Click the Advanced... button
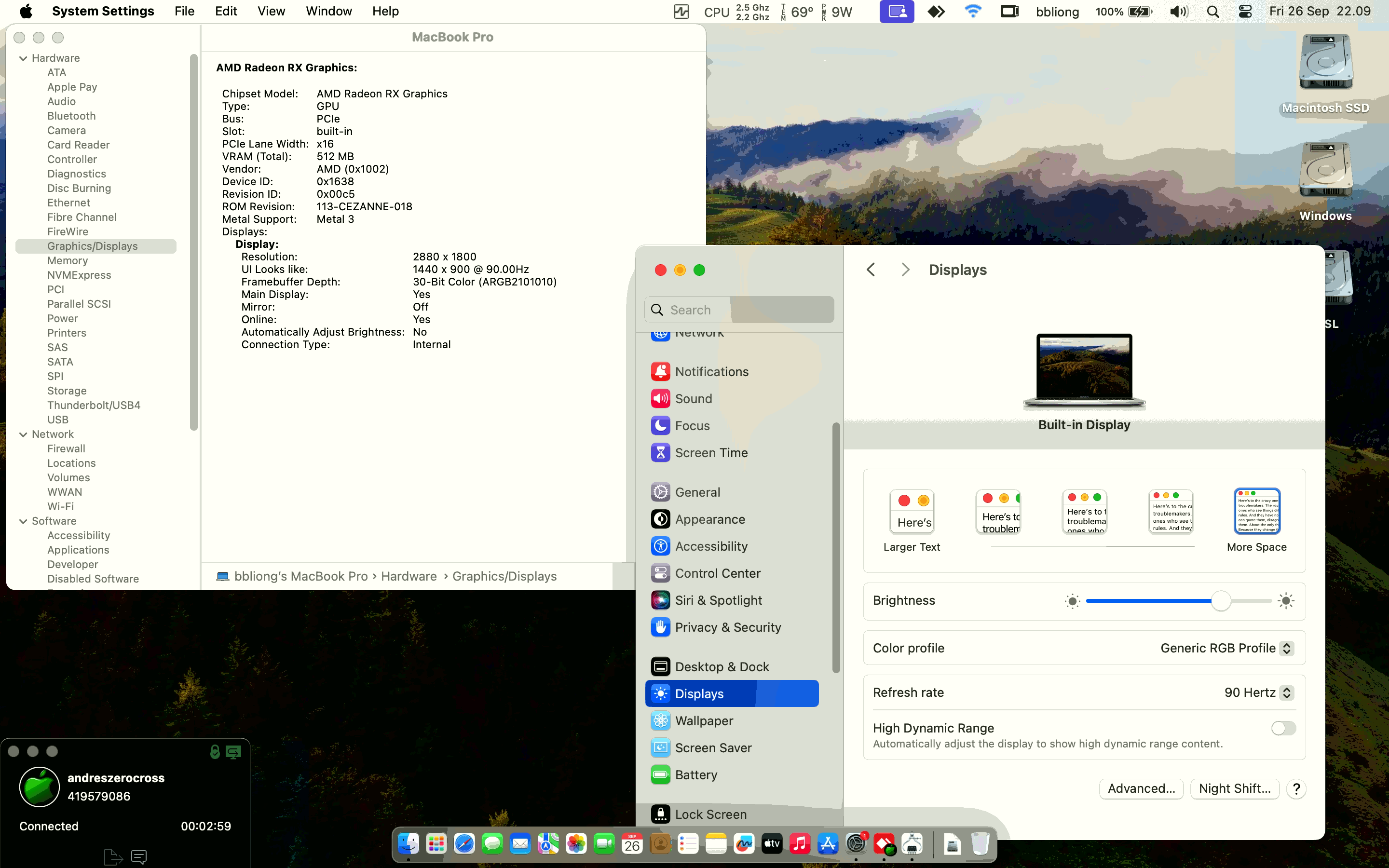The image size is (1389, 868). [x=1141, y=788]
